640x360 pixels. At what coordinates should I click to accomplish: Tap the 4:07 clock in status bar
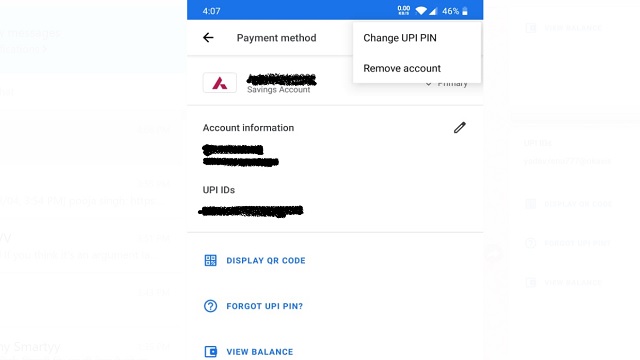(211, 11)
